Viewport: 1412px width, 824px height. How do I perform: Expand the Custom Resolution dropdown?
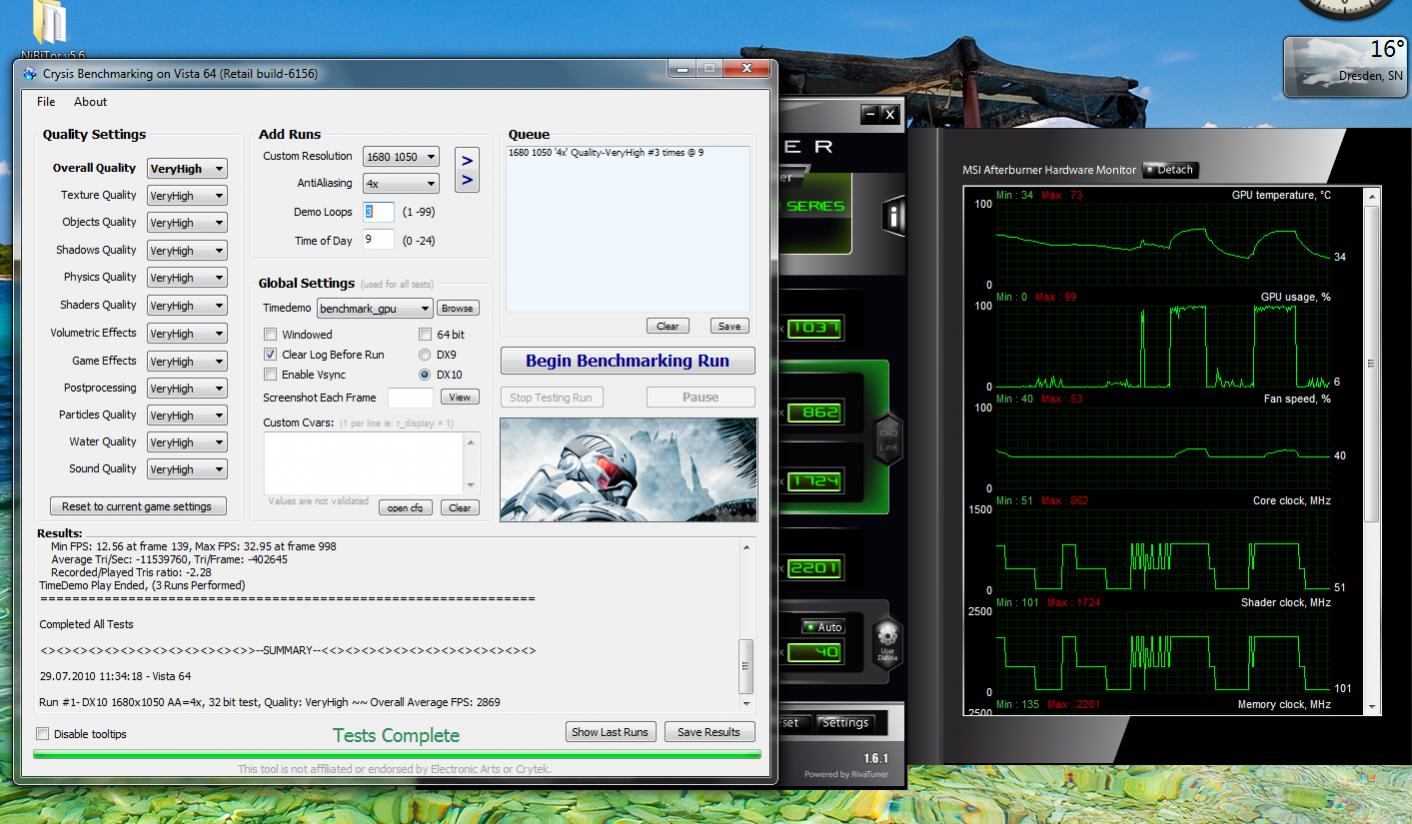pos(401,157)
